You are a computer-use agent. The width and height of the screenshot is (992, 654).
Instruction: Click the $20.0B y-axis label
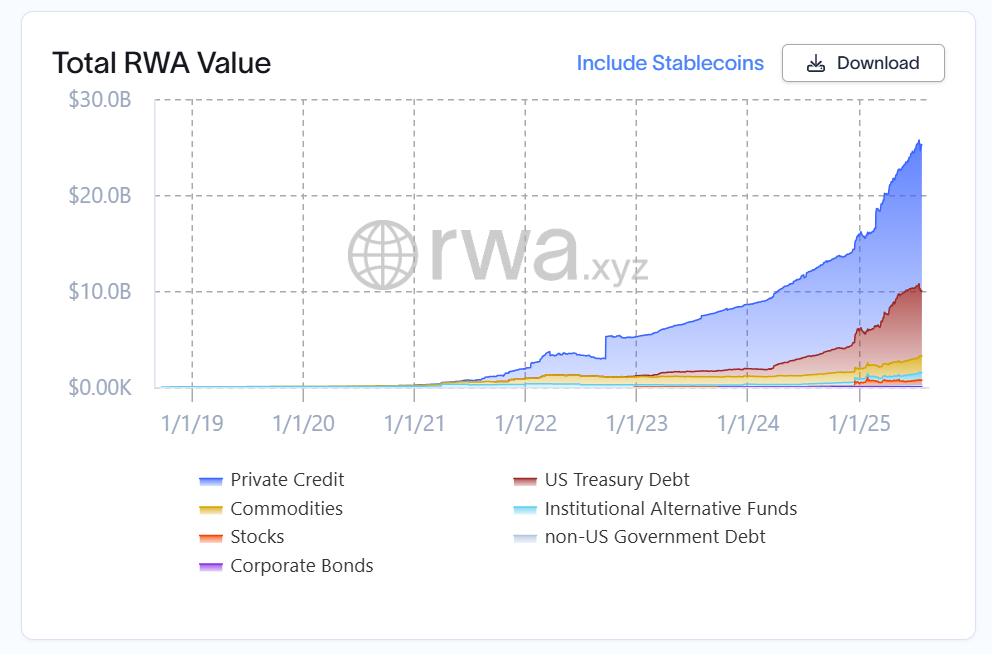[x=100, y=196]
